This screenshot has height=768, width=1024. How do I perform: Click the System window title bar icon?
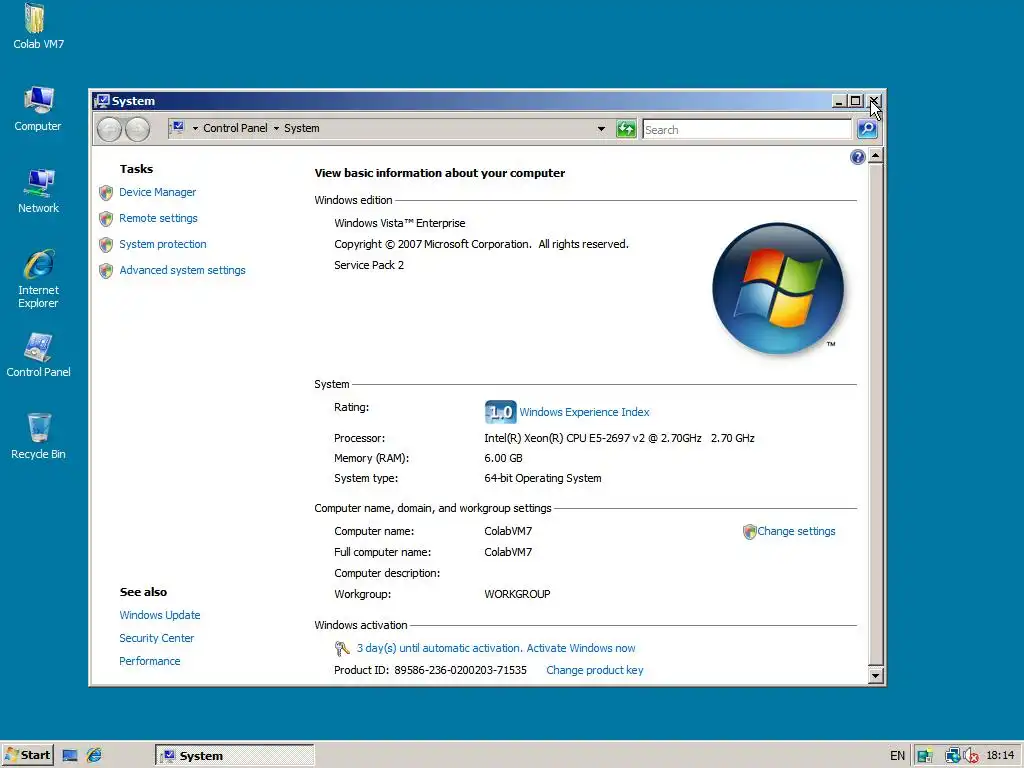click(102, 101)
